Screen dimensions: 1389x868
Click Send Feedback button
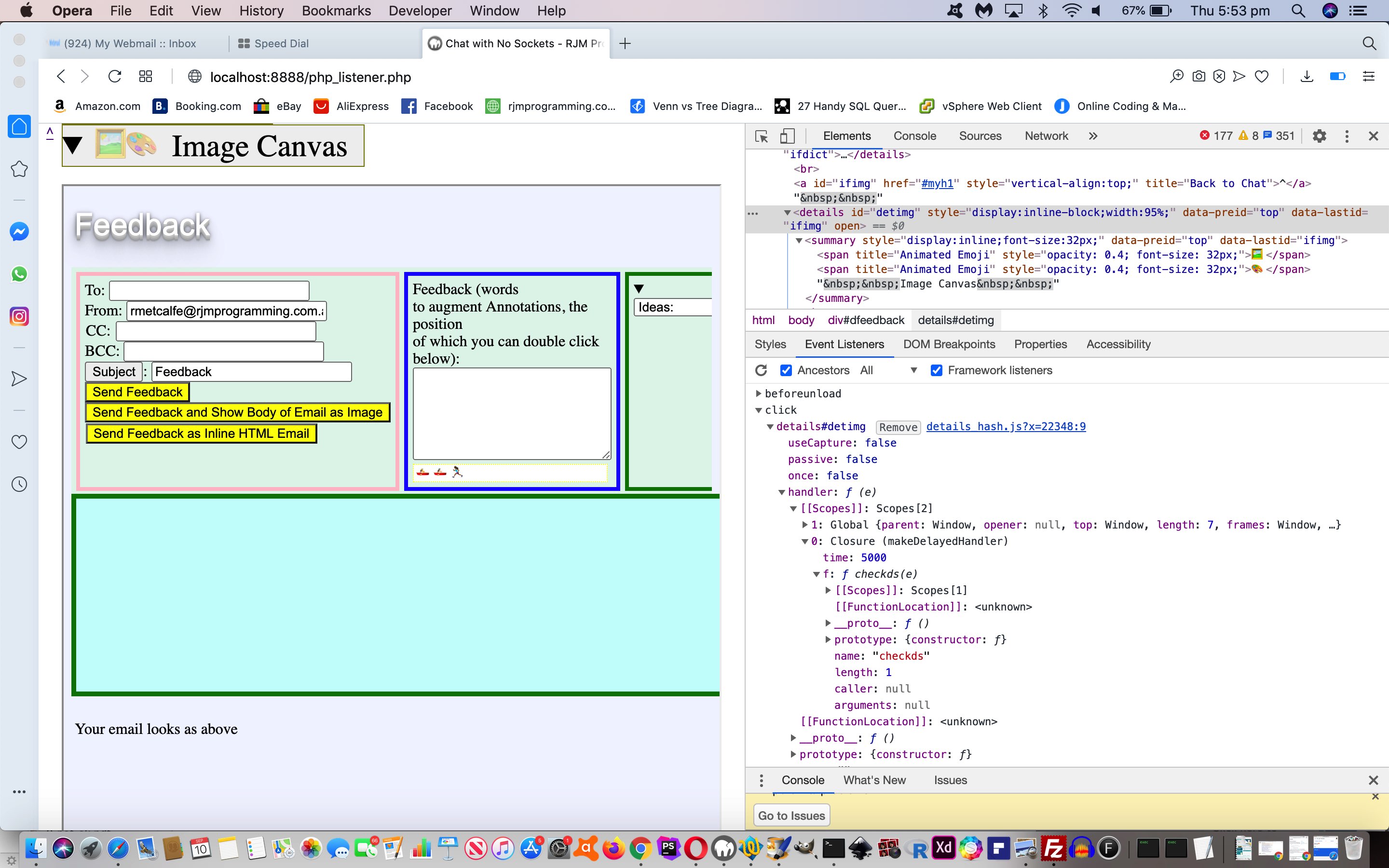point(138,391)
